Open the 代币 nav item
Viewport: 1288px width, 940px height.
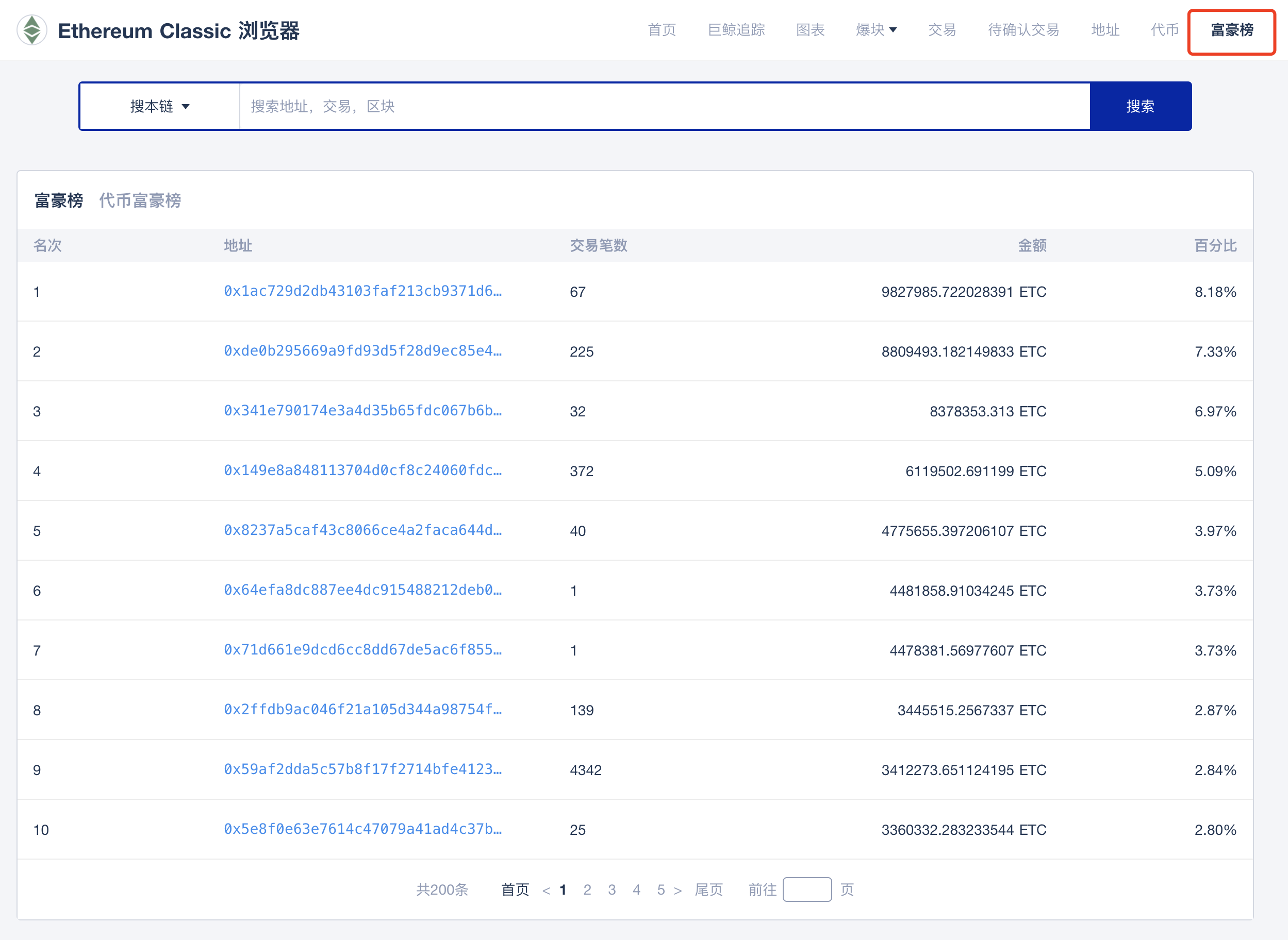pyautogui.click(x=1164, y=30)
